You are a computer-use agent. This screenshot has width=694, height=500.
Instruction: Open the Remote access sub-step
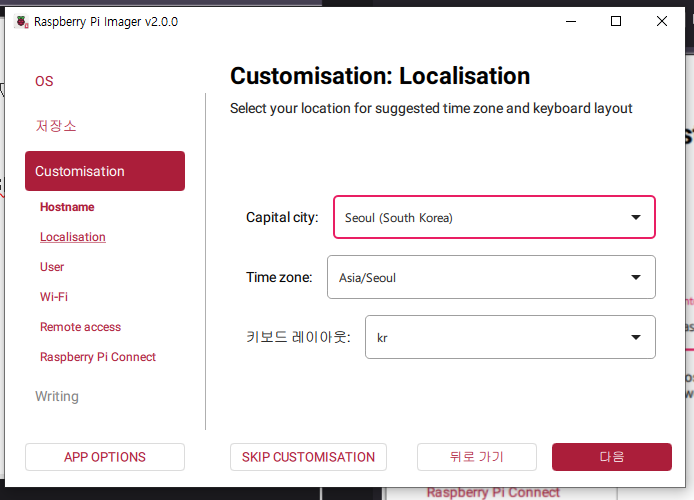coord(80,327)
